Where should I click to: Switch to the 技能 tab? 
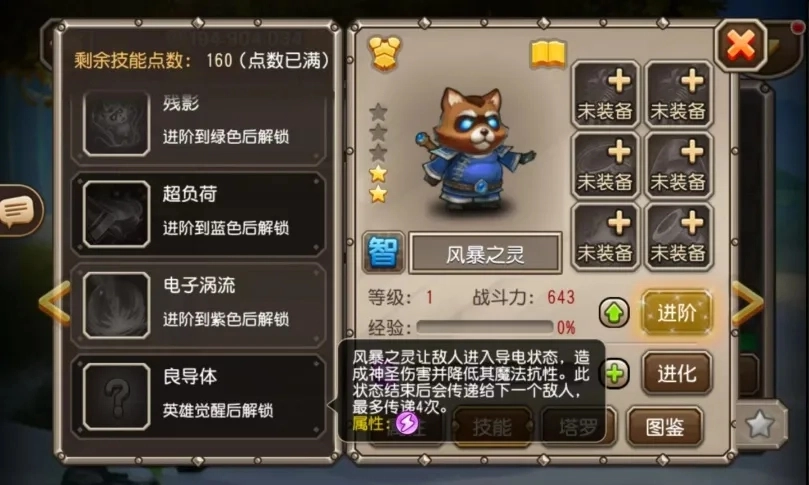tap(492, 426)
